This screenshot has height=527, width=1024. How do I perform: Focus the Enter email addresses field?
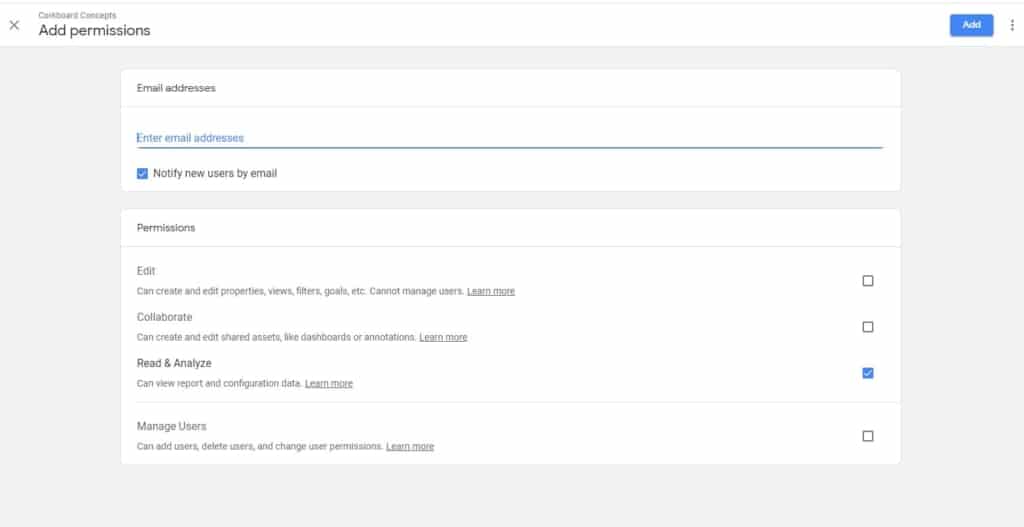(x=509, y=138)
